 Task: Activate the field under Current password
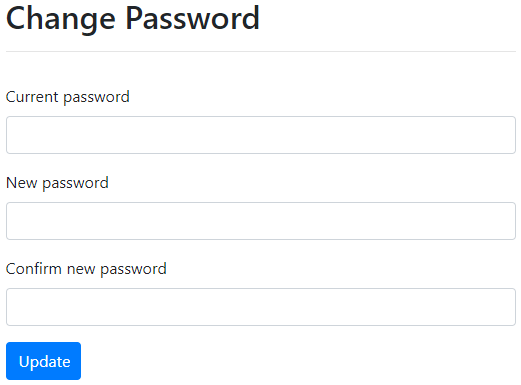261,135
